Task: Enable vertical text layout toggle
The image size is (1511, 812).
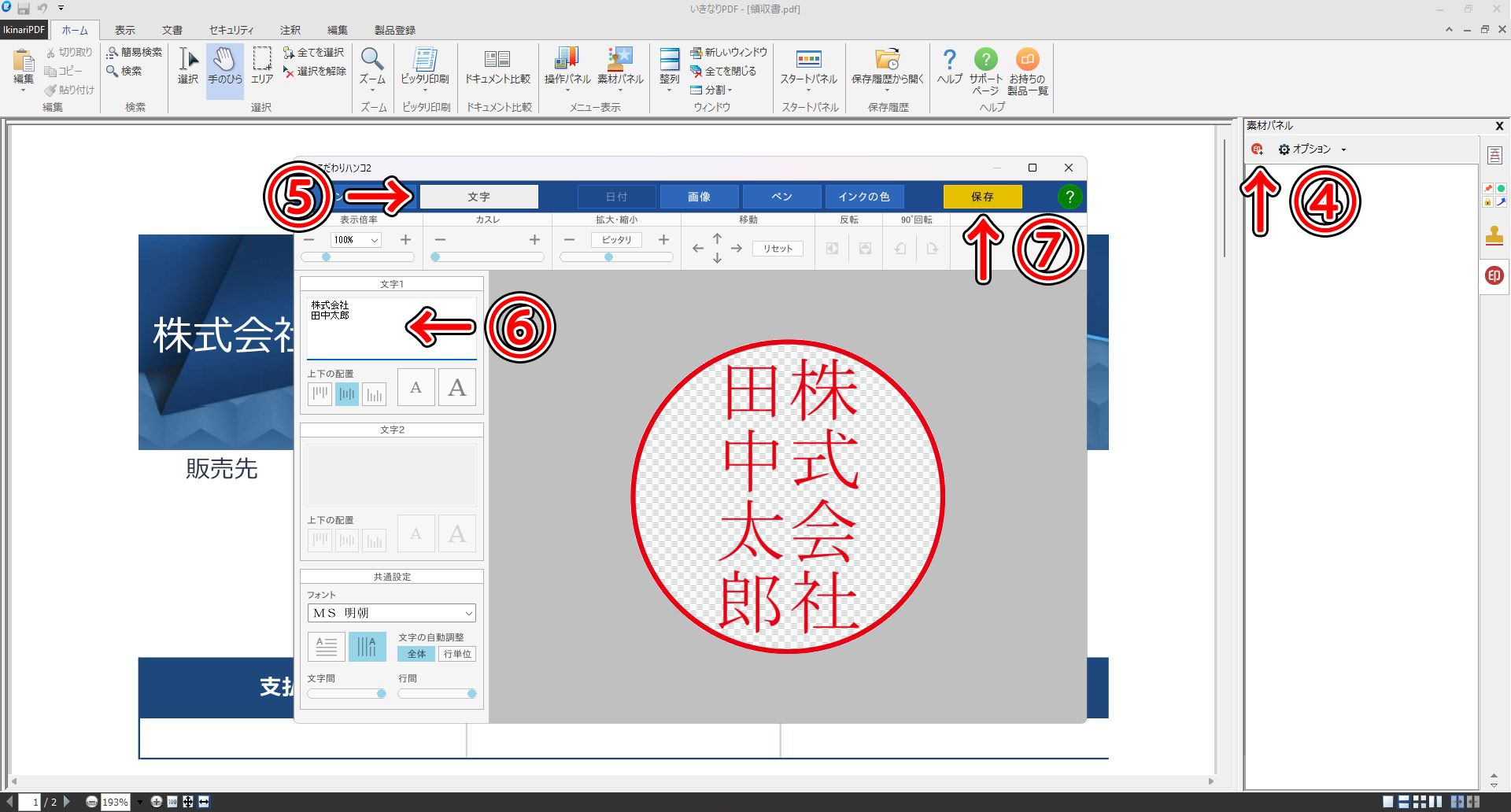Action: click(x=367, y=647)
